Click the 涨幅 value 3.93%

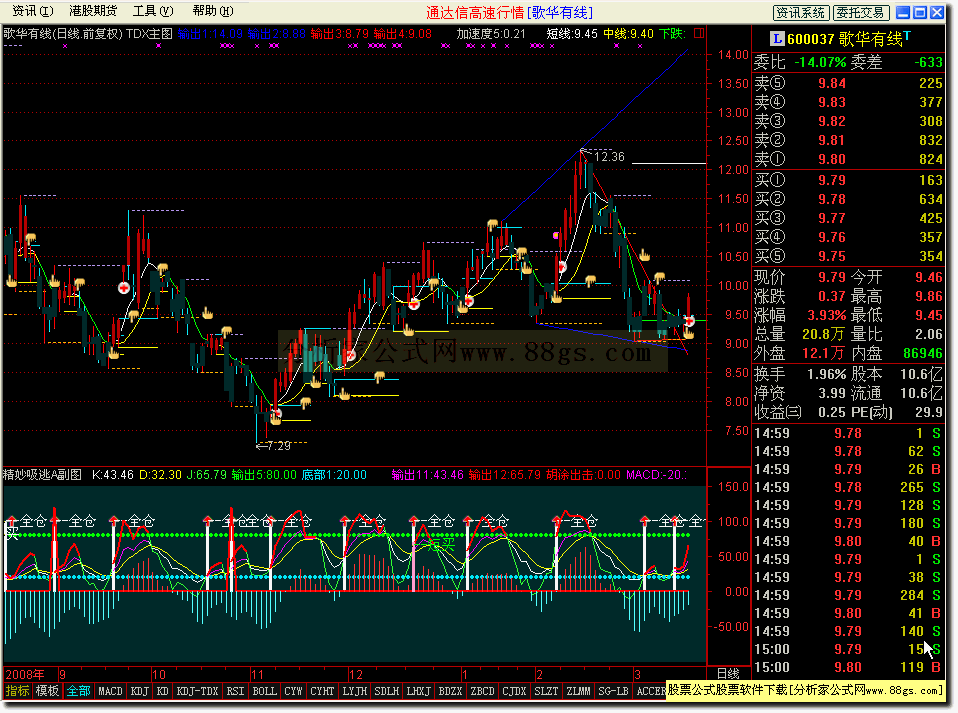827,316
